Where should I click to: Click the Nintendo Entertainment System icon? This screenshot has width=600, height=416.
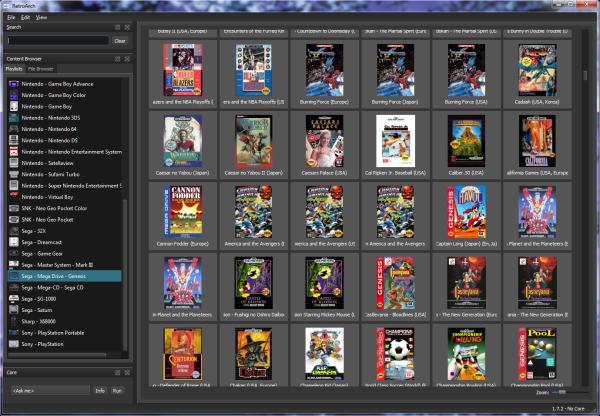[x=14, y=152]
